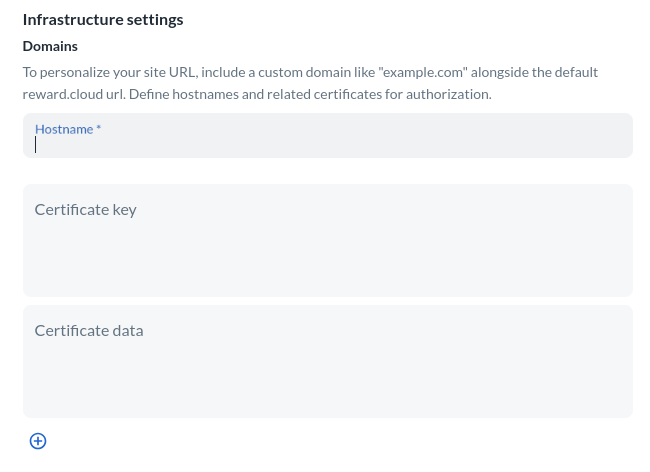This screenshot has width=650, height=472.
Task: Click the 'Hostname' floating label
Action: tap(64, 129)
